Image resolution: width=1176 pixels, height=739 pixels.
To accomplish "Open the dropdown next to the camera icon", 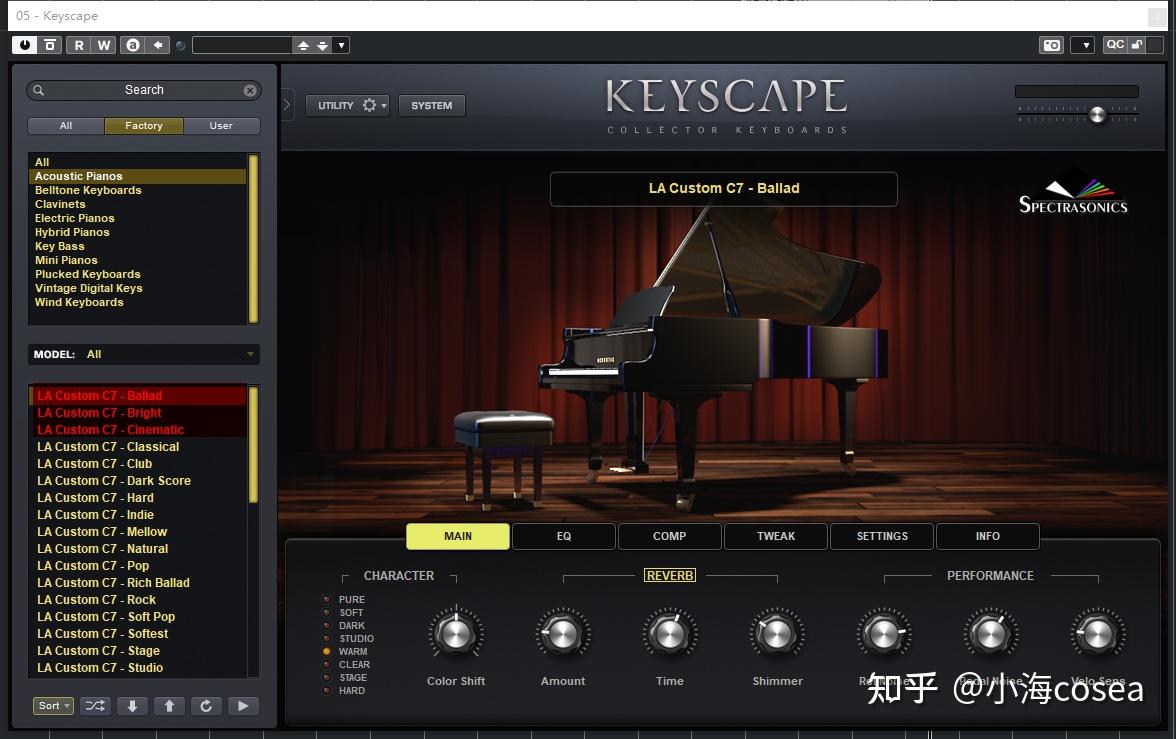I will 1083,45.
